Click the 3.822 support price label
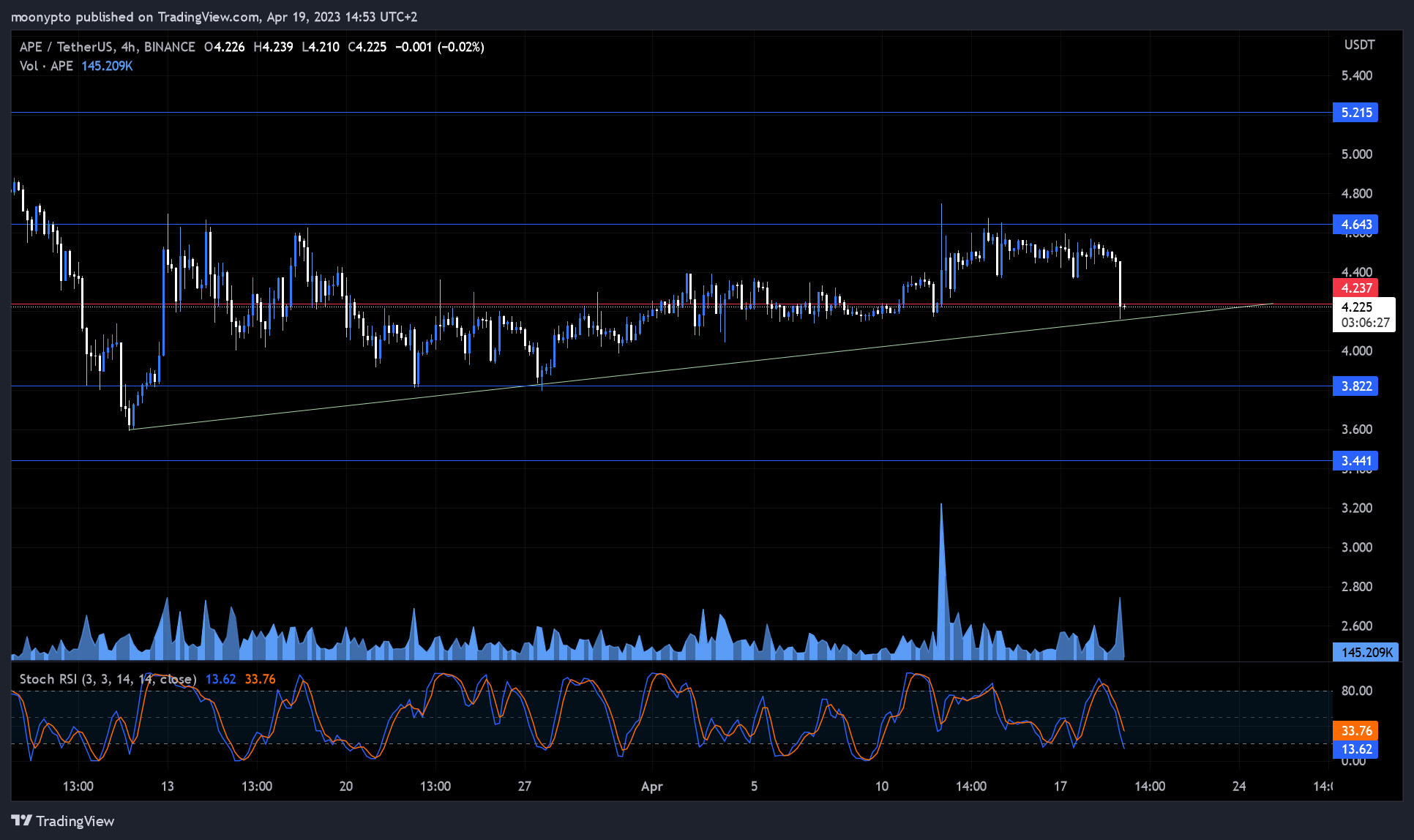Viewport: 1414px width, 840px height. pos(1355,386)
